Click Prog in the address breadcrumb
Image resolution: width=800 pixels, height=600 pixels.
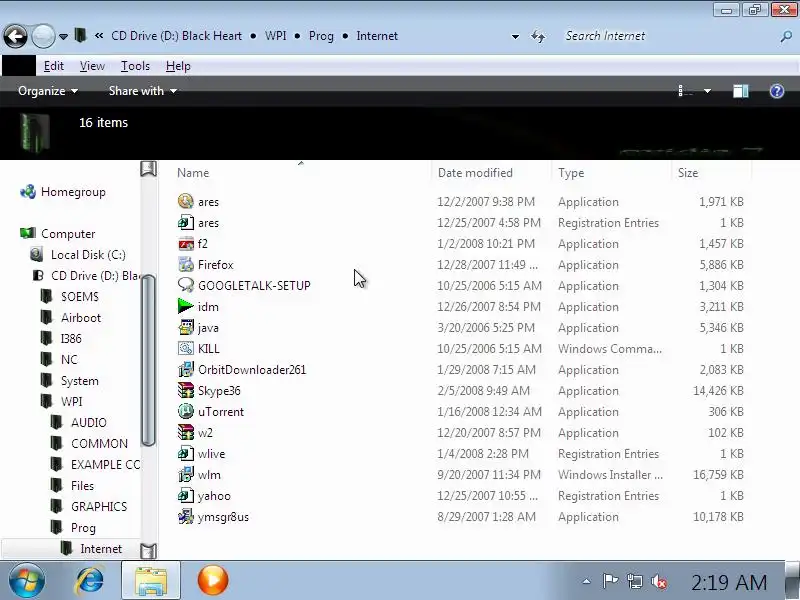click(321, 36)
